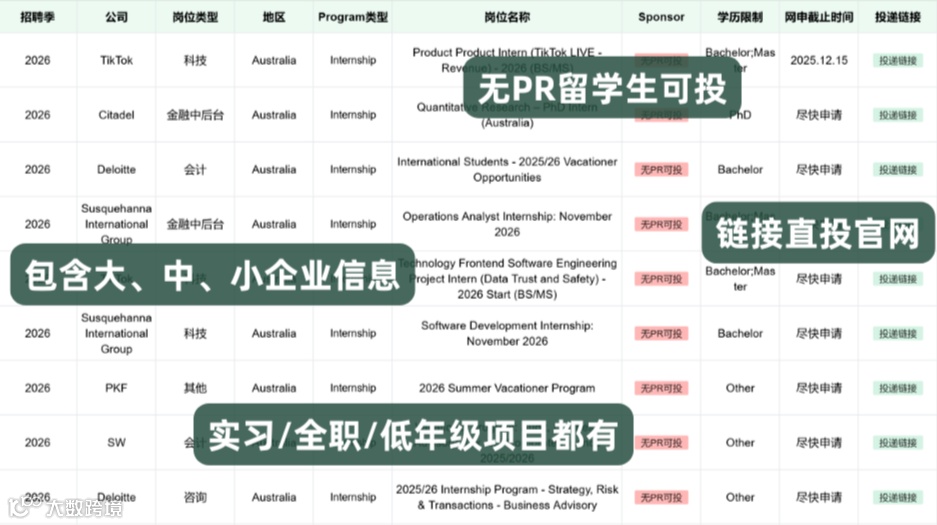937x525 pixels.
Task: Open the 投递链接 link for the Deloitte Business Advisory row
Action: click(898, 498)
